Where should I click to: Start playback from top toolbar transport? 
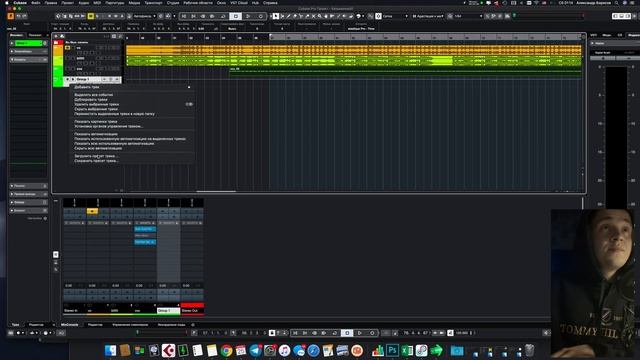[x=248, y=16]
